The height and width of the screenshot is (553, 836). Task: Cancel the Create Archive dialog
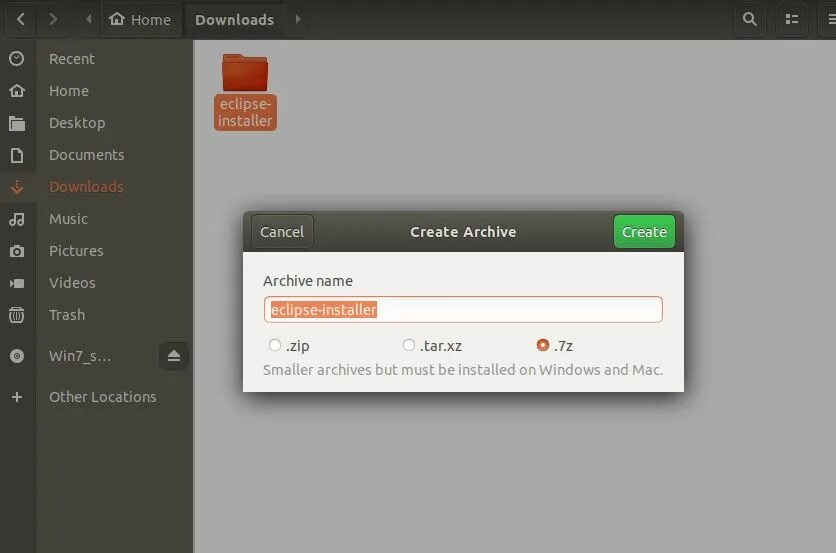(282, 232)
